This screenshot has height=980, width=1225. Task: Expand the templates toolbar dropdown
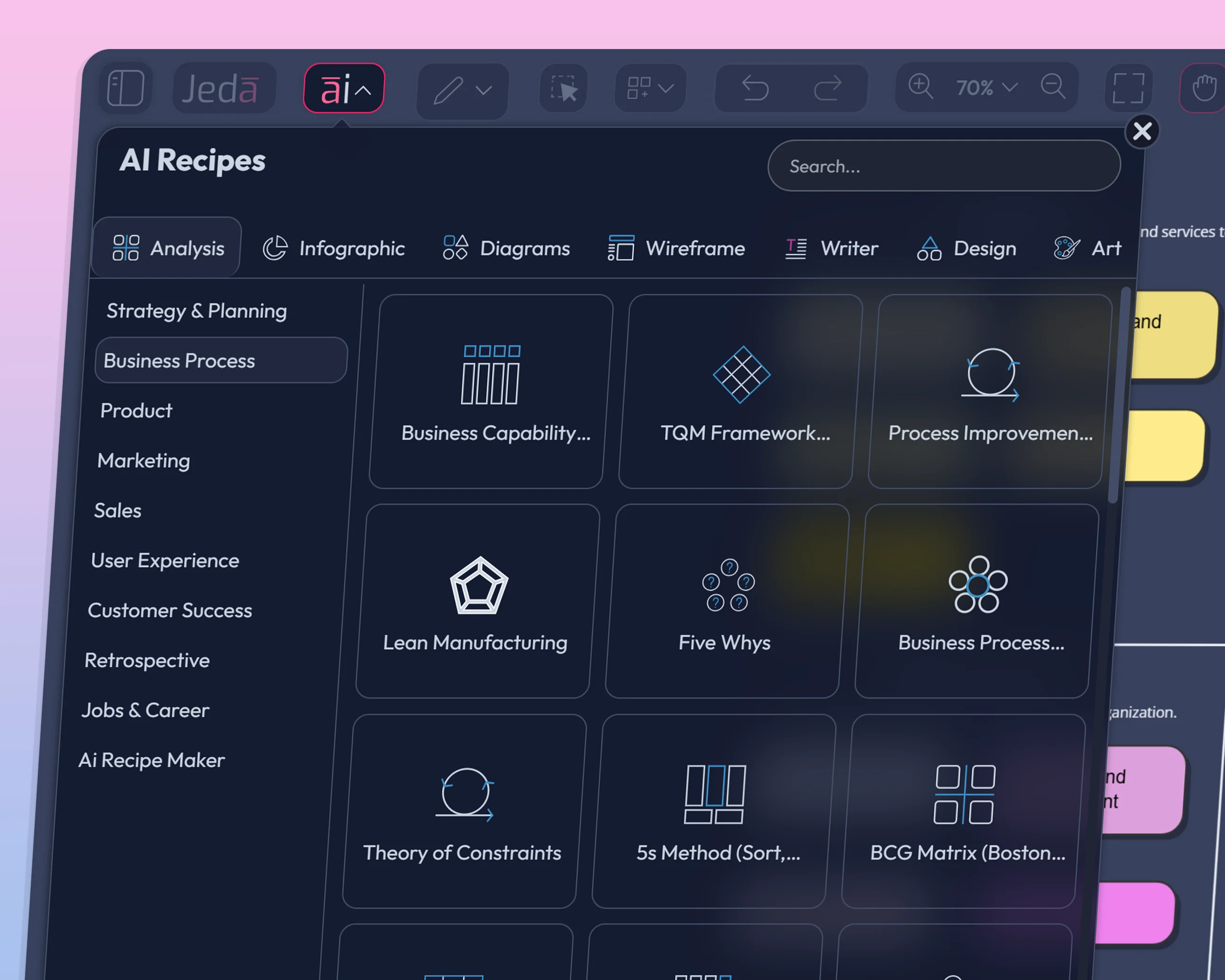[650, 88]
